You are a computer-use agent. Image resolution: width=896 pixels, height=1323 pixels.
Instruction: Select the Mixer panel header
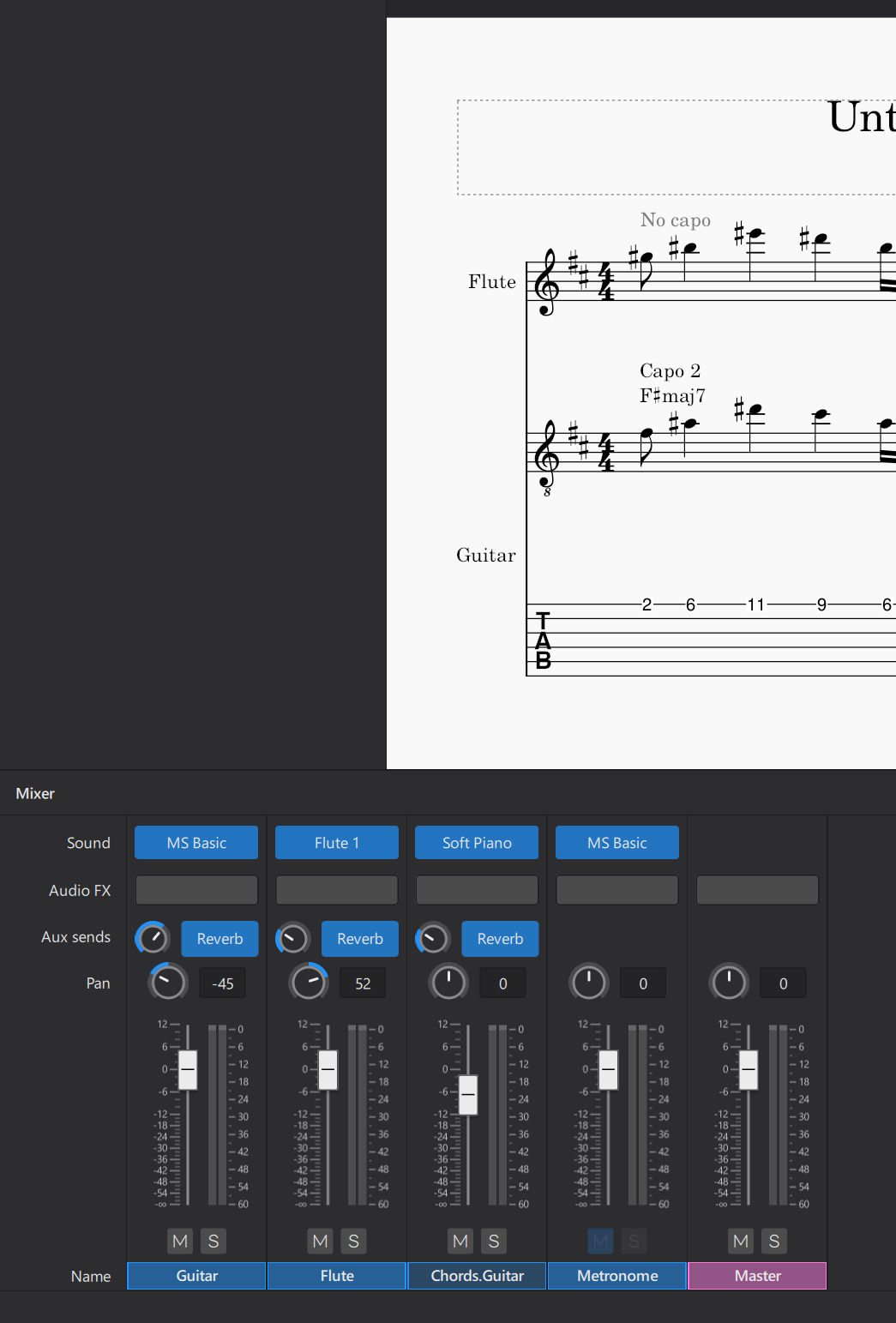(x=34, y=793)
